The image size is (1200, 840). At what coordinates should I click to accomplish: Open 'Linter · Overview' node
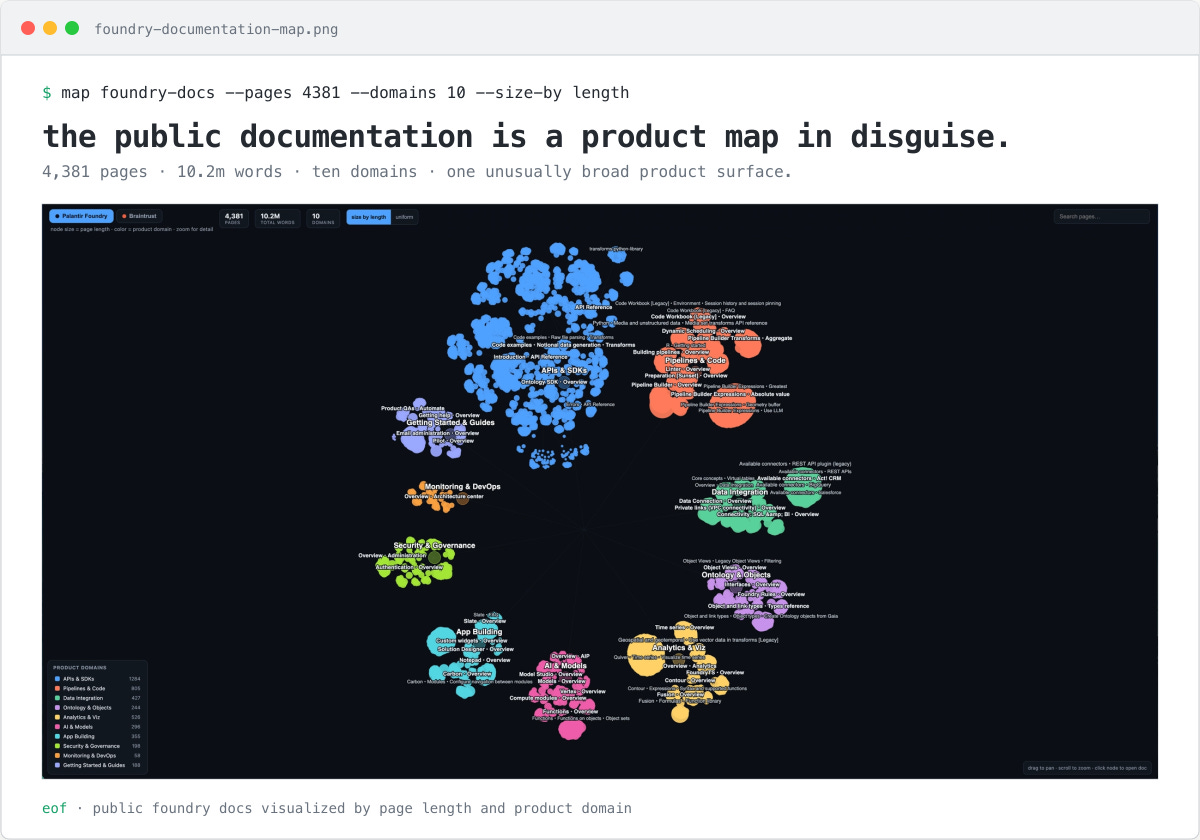click(x=688, y=369)
